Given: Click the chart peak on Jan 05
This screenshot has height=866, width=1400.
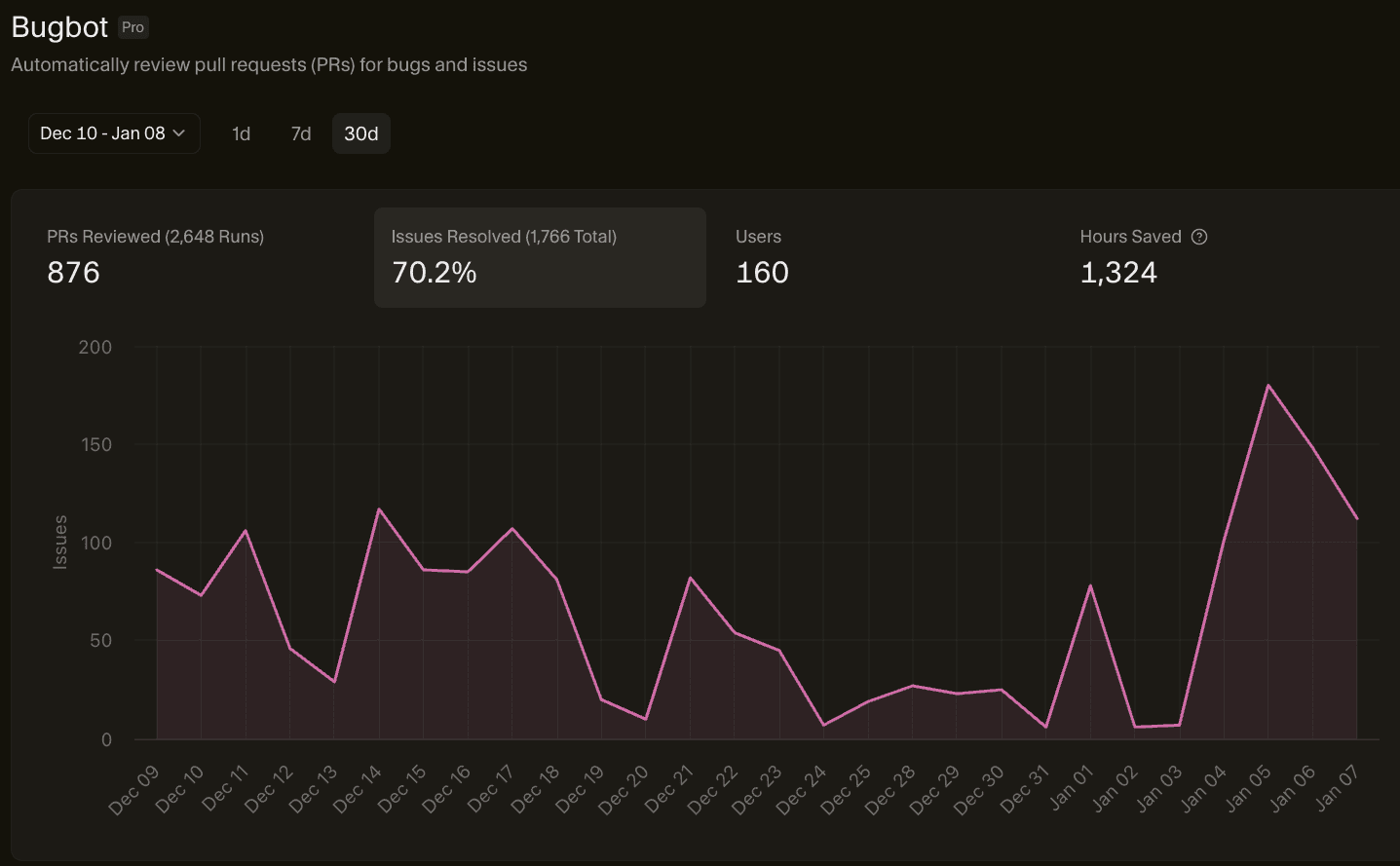Looking at the screenshot, I should [1268, 384].
